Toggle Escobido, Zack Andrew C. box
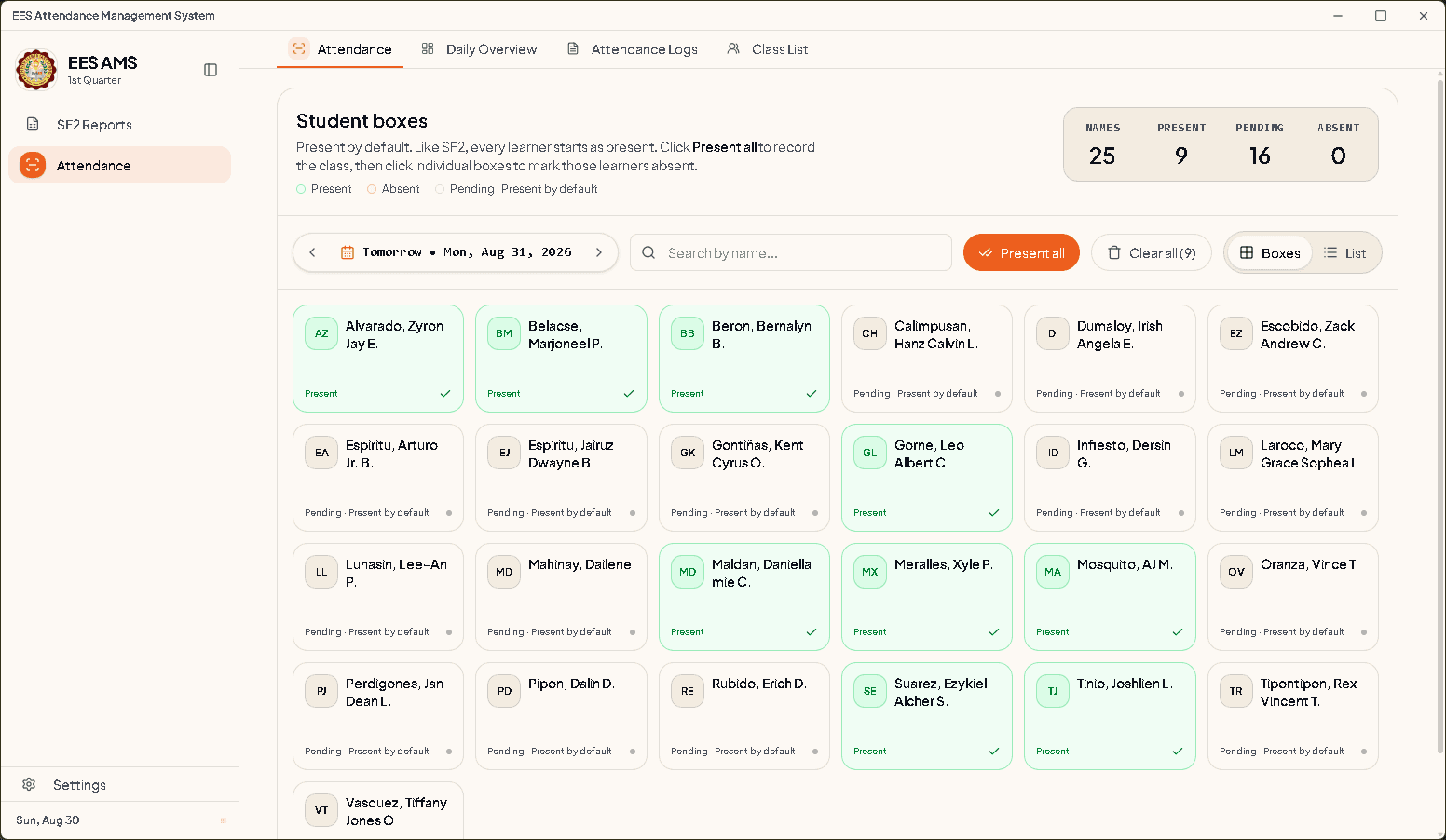Image resolution: width=1446 pixels, height=840 pixels. 1293,359
